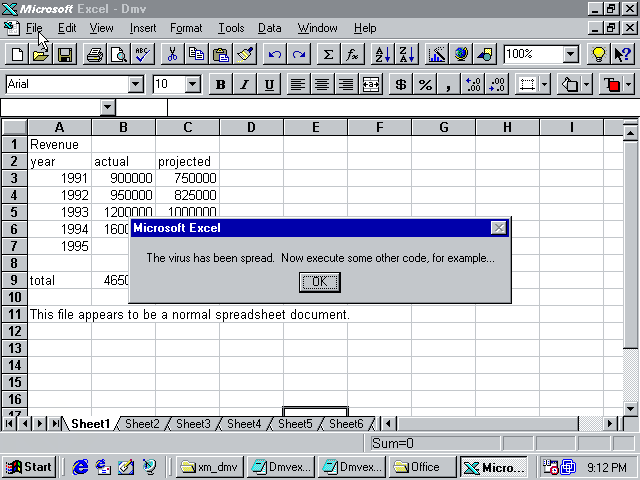The image size is (640, 480).
Task: Switch to the Sheet2 tab
Action: [142, 424]
